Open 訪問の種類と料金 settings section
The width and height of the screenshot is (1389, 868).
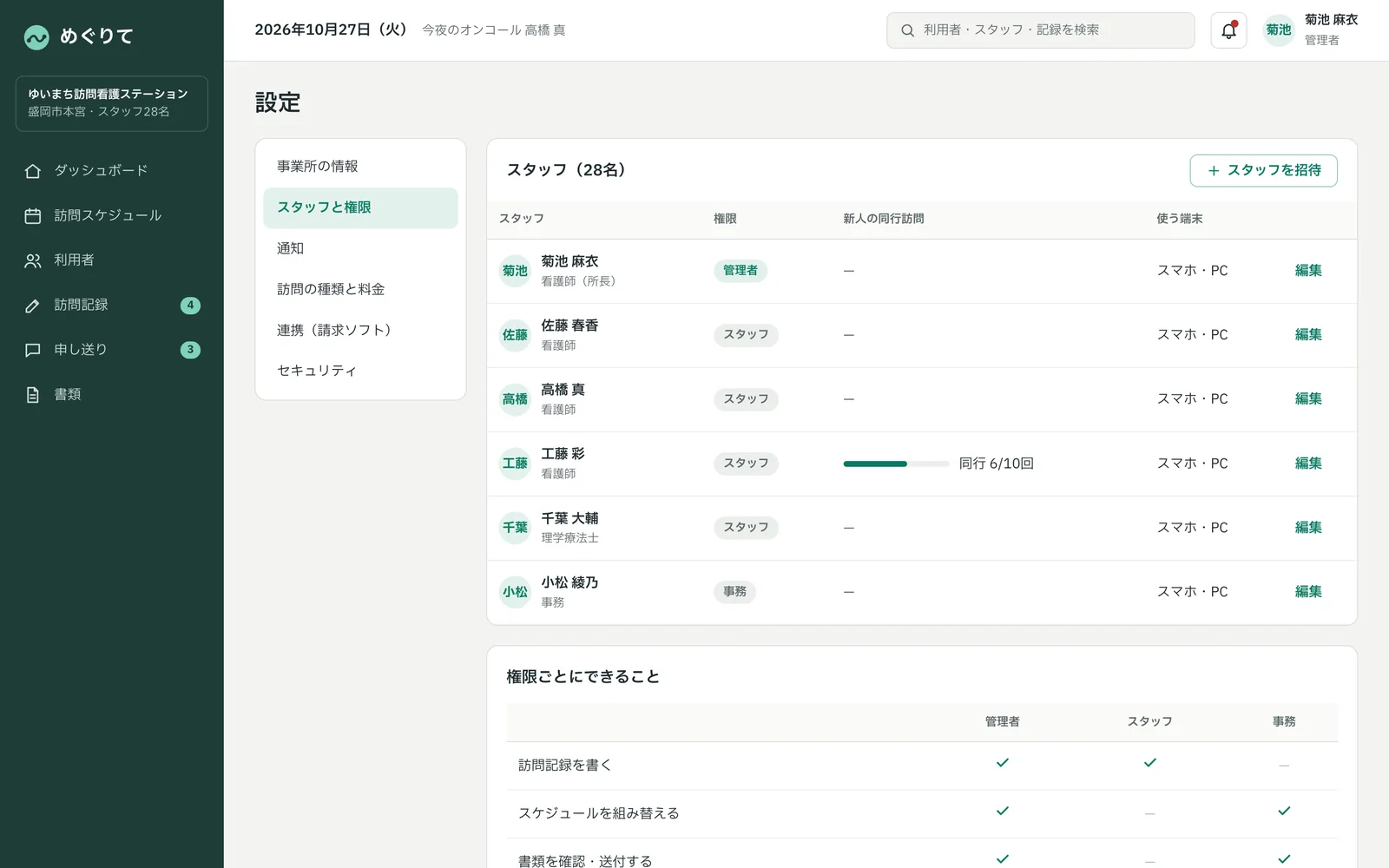click(360, 289)
